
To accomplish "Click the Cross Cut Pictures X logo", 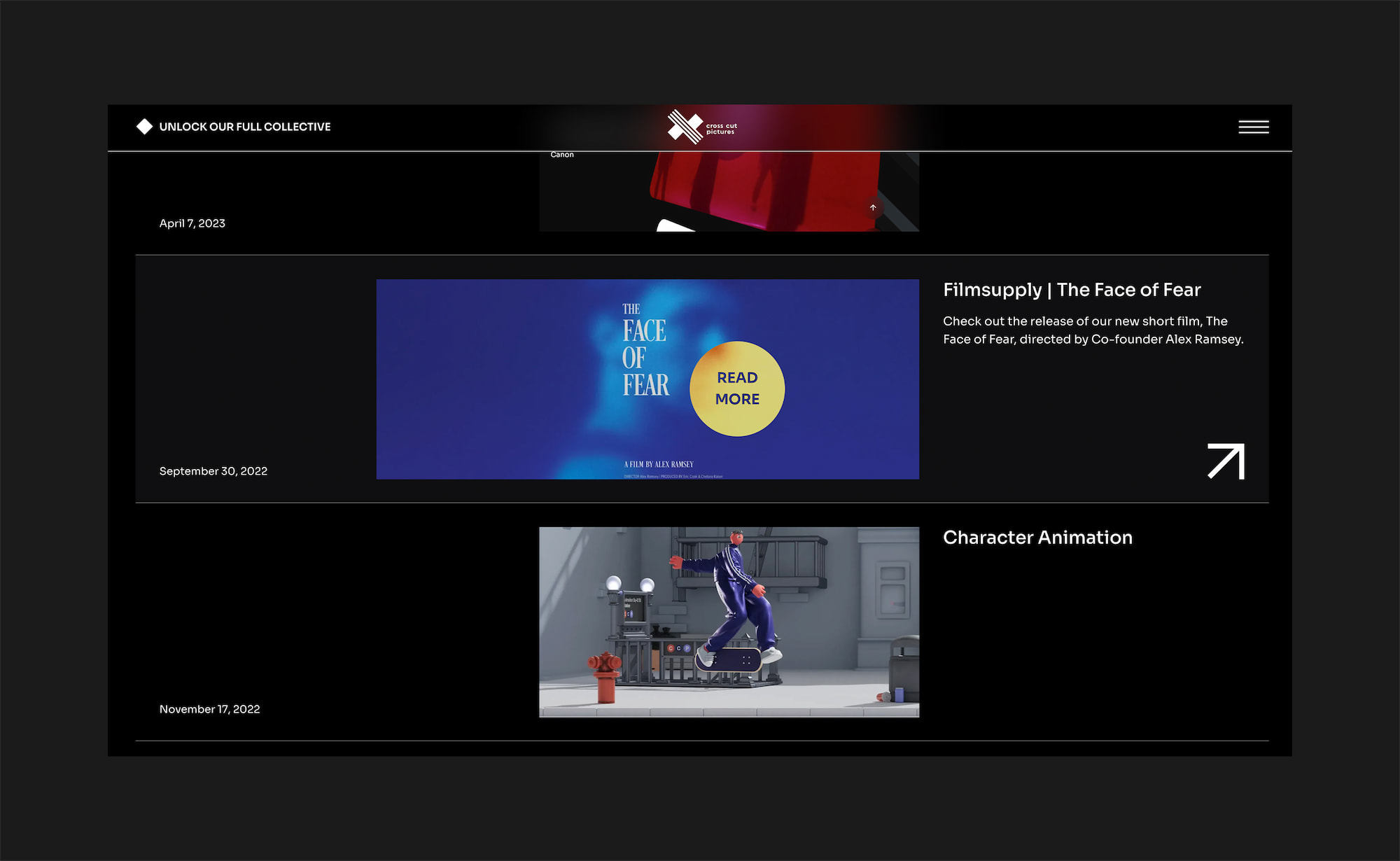I will pyautogui.click(x=684, y=127).
